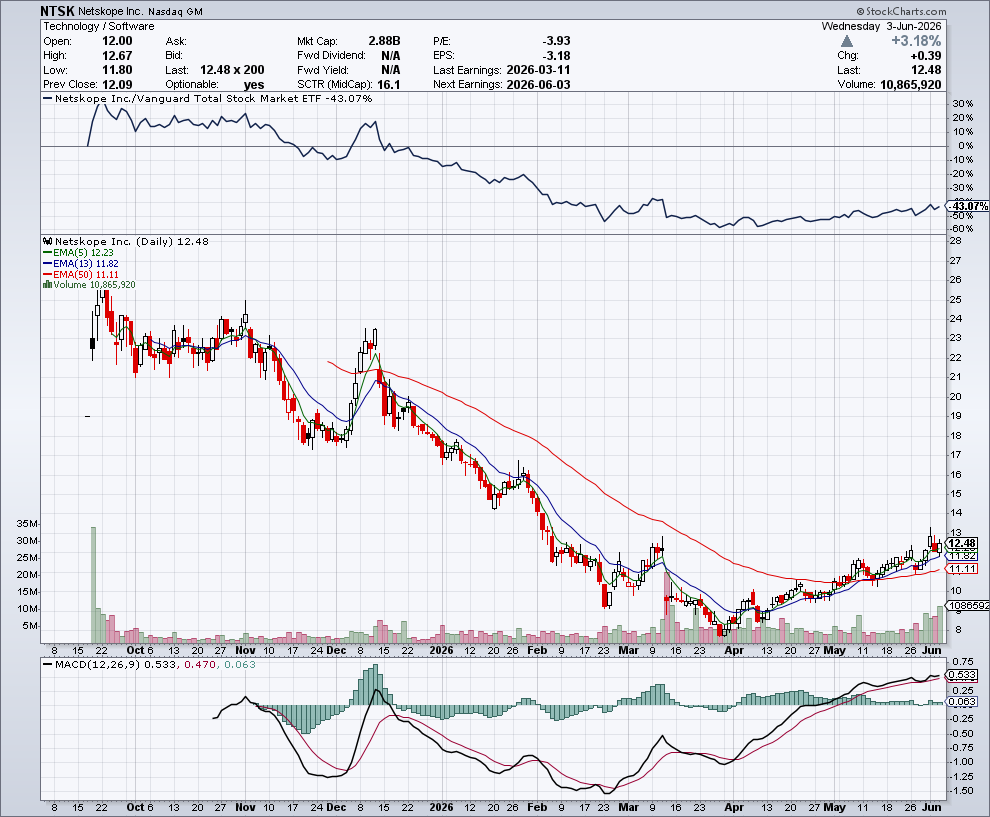Click the relative strength vs Vanguard ETF legend

tap(208, 98)
